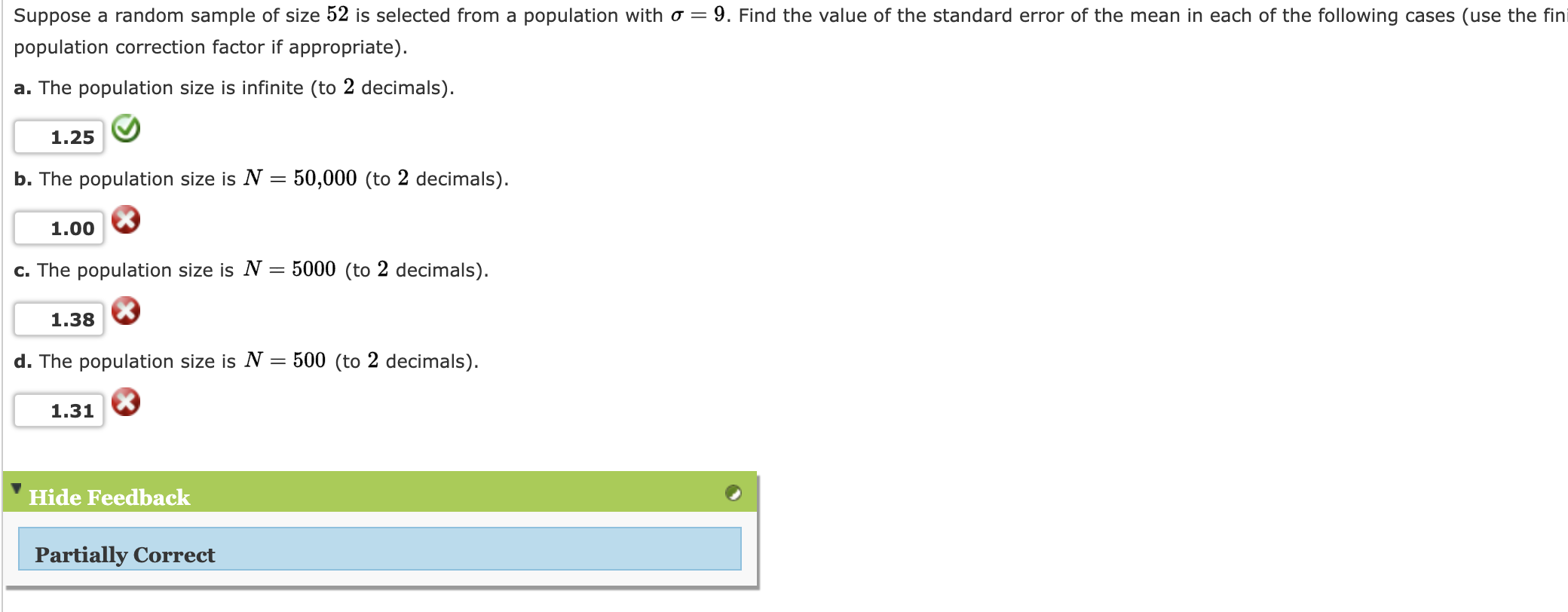Expand the Hide Feedback section header

109,497
